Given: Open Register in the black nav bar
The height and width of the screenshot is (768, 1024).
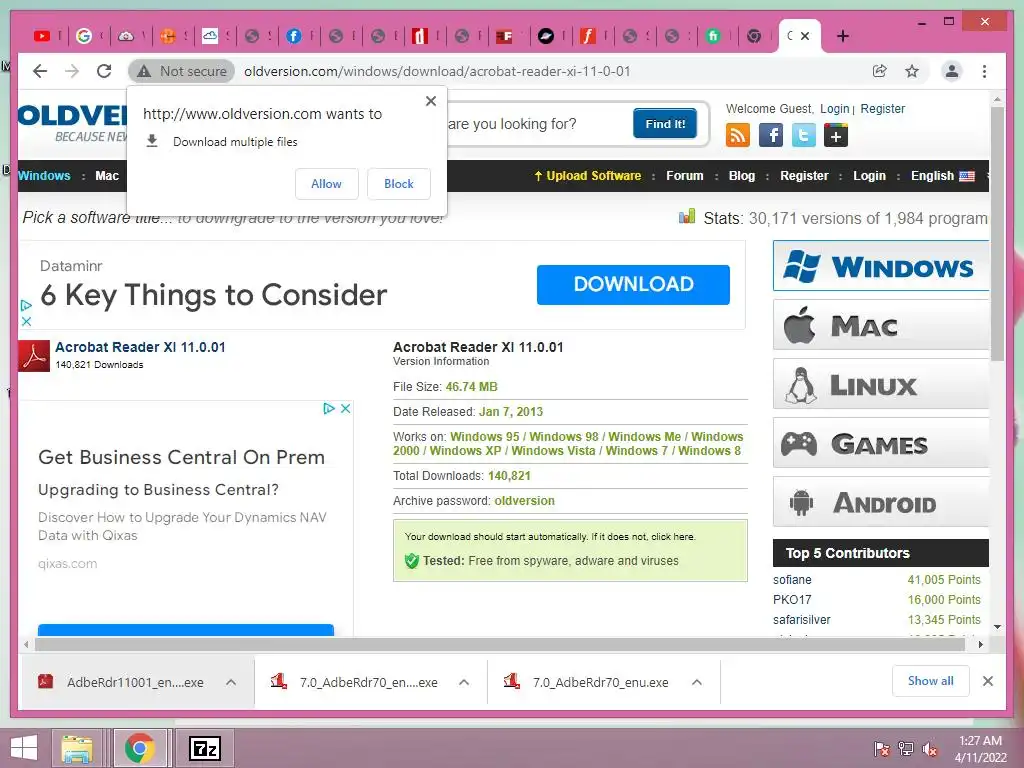Looking at the screenshot, I should point(804,176).
